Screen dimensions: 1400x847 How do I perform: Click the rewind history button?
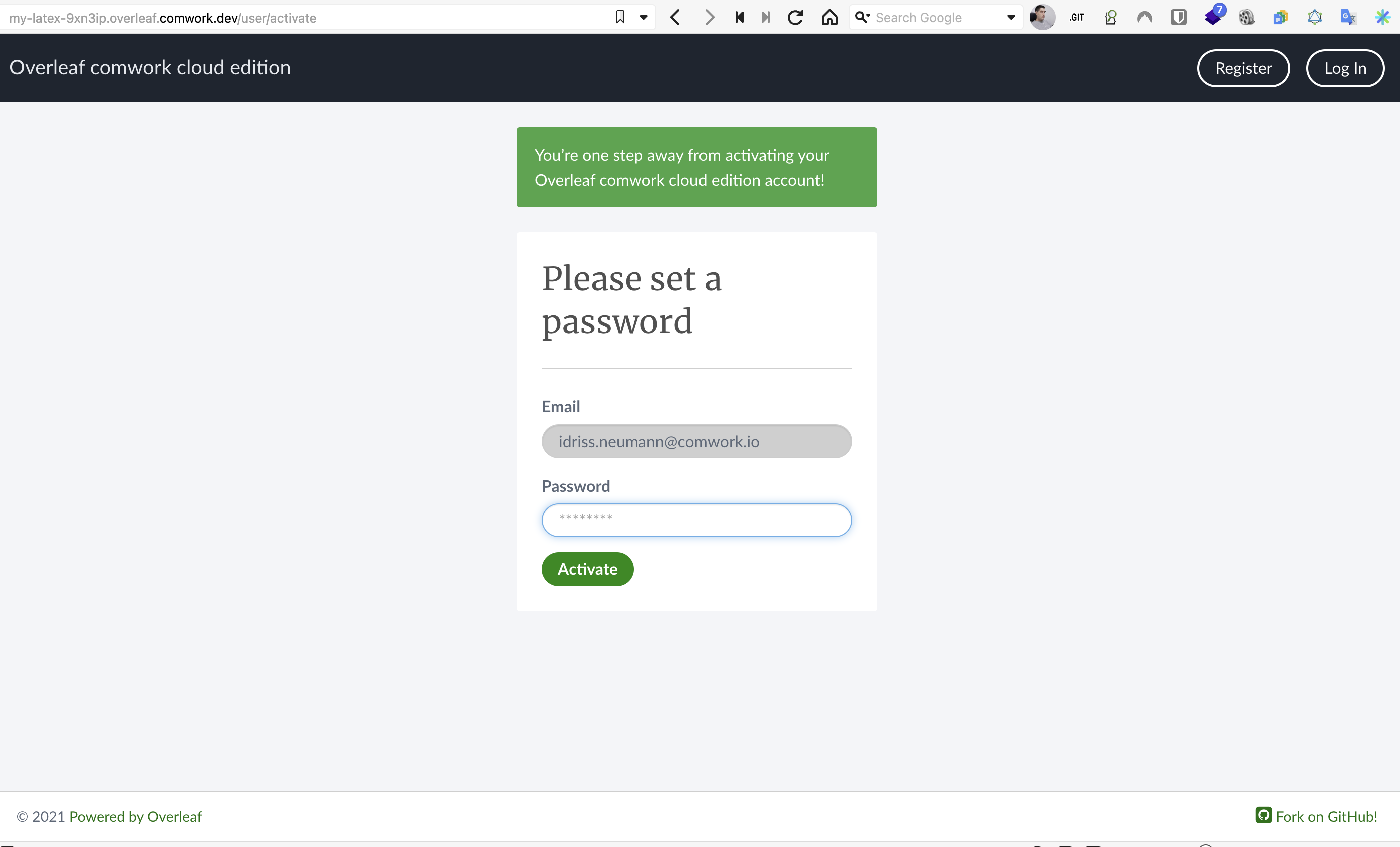tap(739, 17)
